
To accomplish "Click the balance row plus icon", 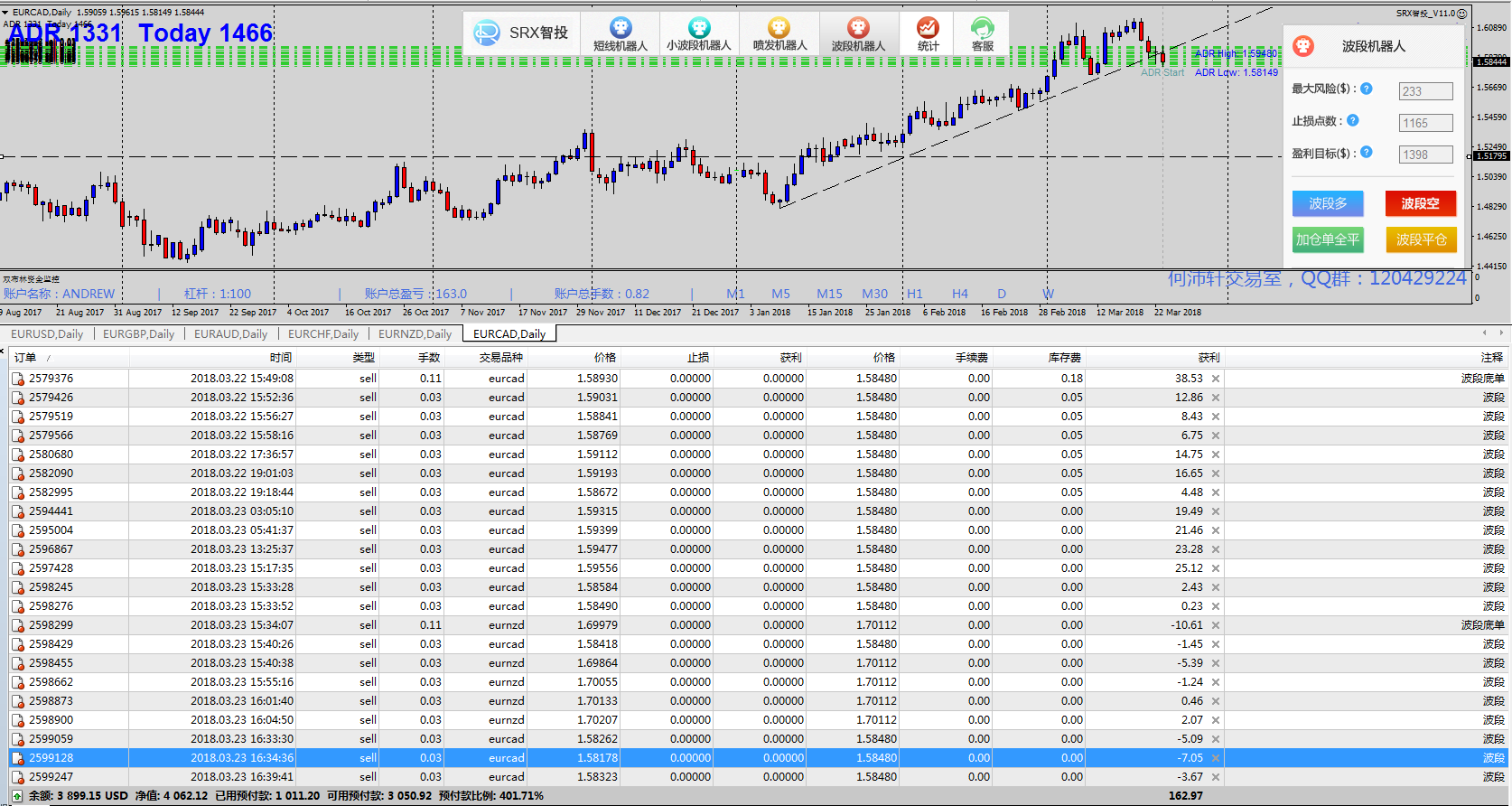I will coord(17,796).
